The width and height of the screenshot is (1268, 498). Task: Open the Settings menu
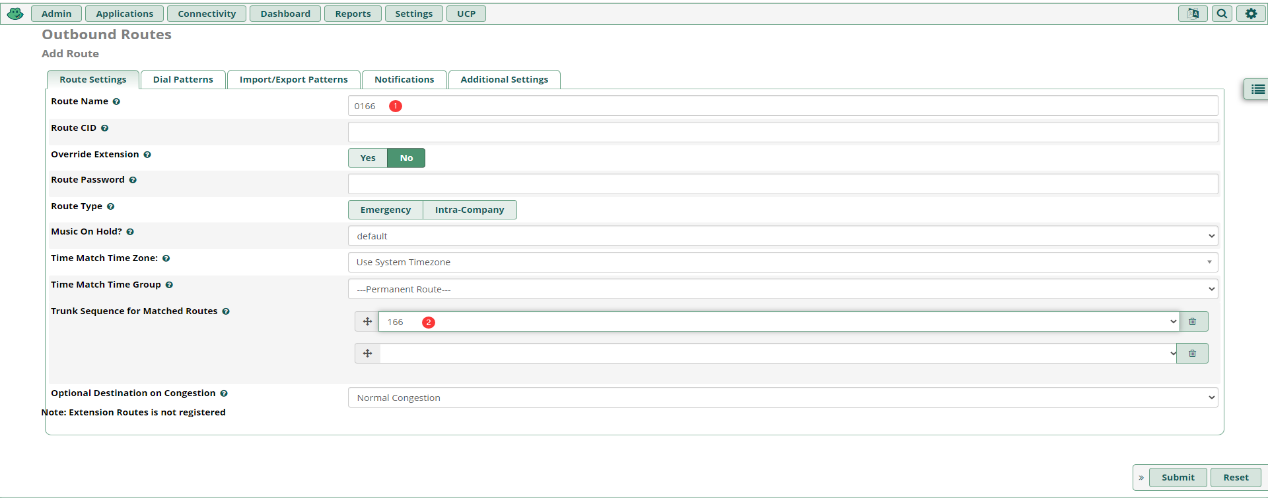click(x=414, y=14)
